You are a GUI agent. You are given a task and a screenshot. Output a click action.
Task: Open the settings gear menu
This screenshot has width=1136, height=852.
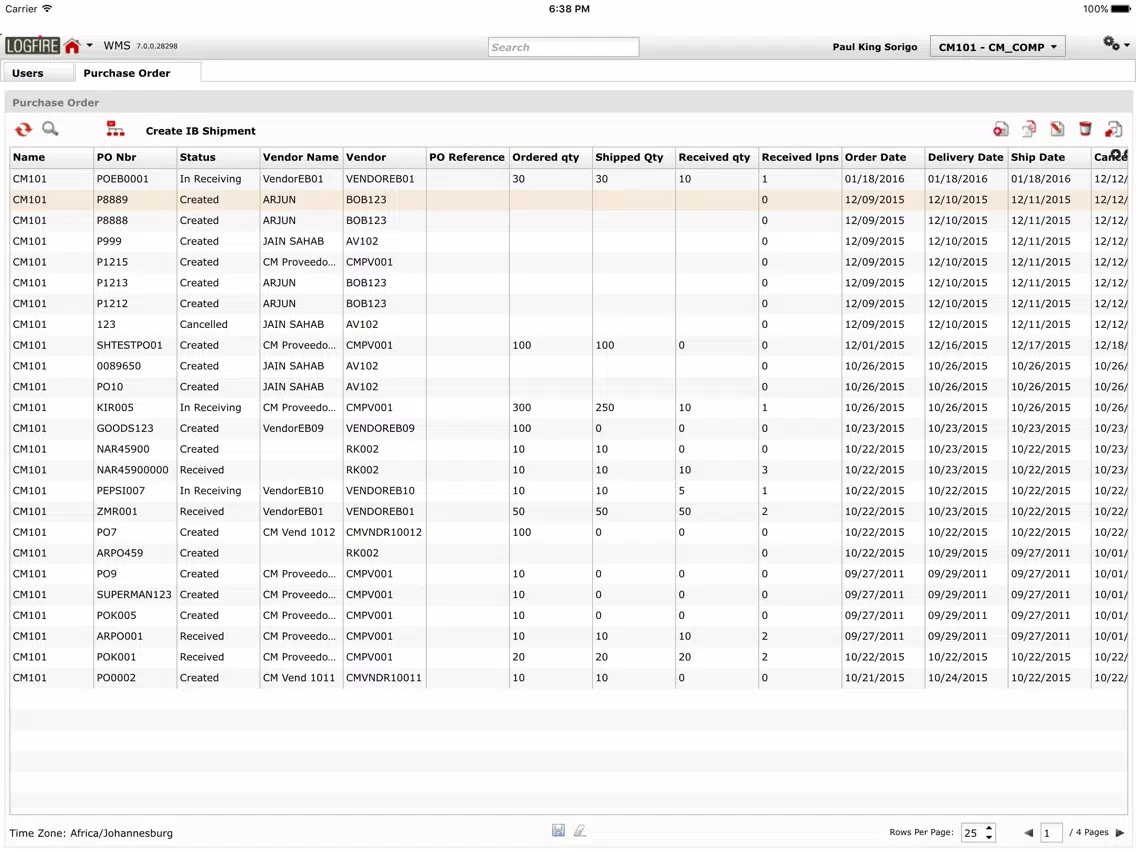pyautogui.click(x=1115, y=44)
